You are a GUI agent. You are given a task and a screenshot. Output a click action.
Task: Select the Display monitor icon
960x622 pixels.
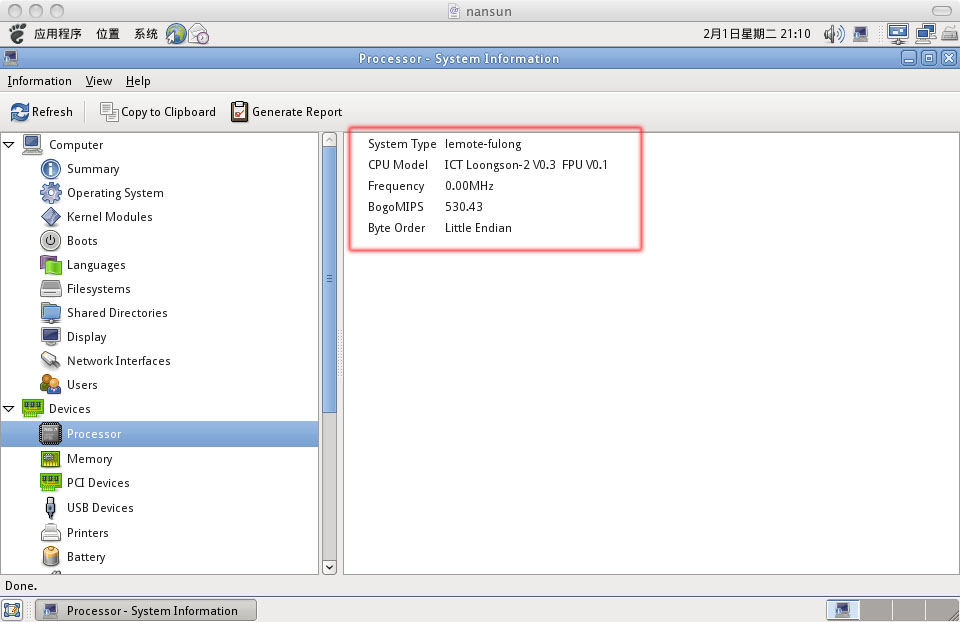point(50,336)
